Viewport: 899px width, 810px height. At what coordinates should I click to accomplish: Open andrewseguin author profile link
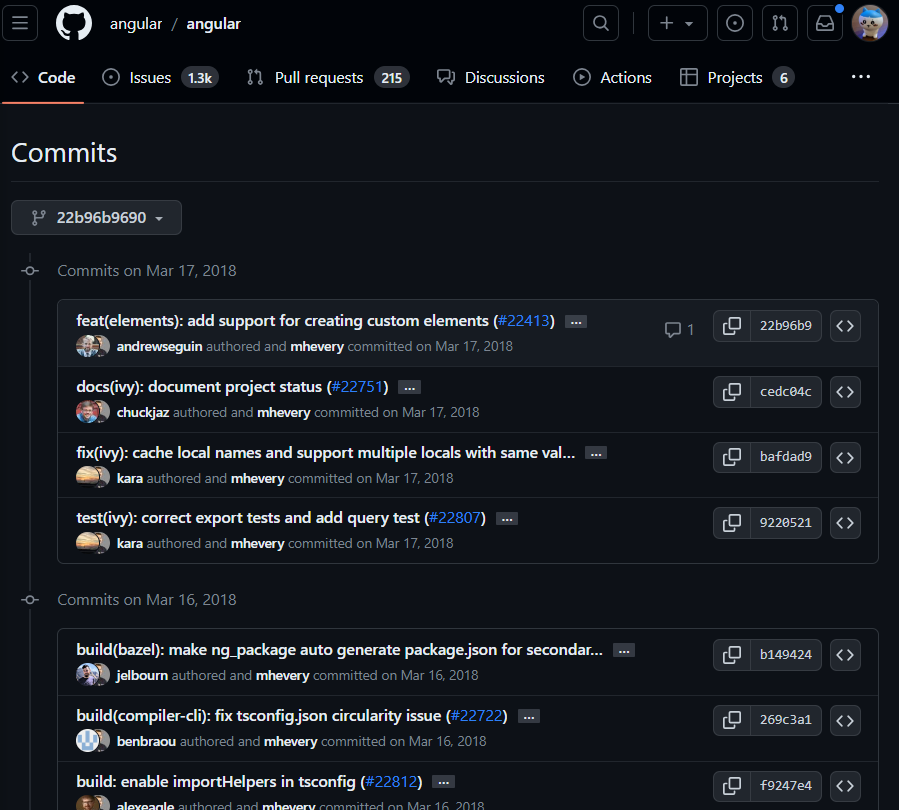[x=159, y=346]
